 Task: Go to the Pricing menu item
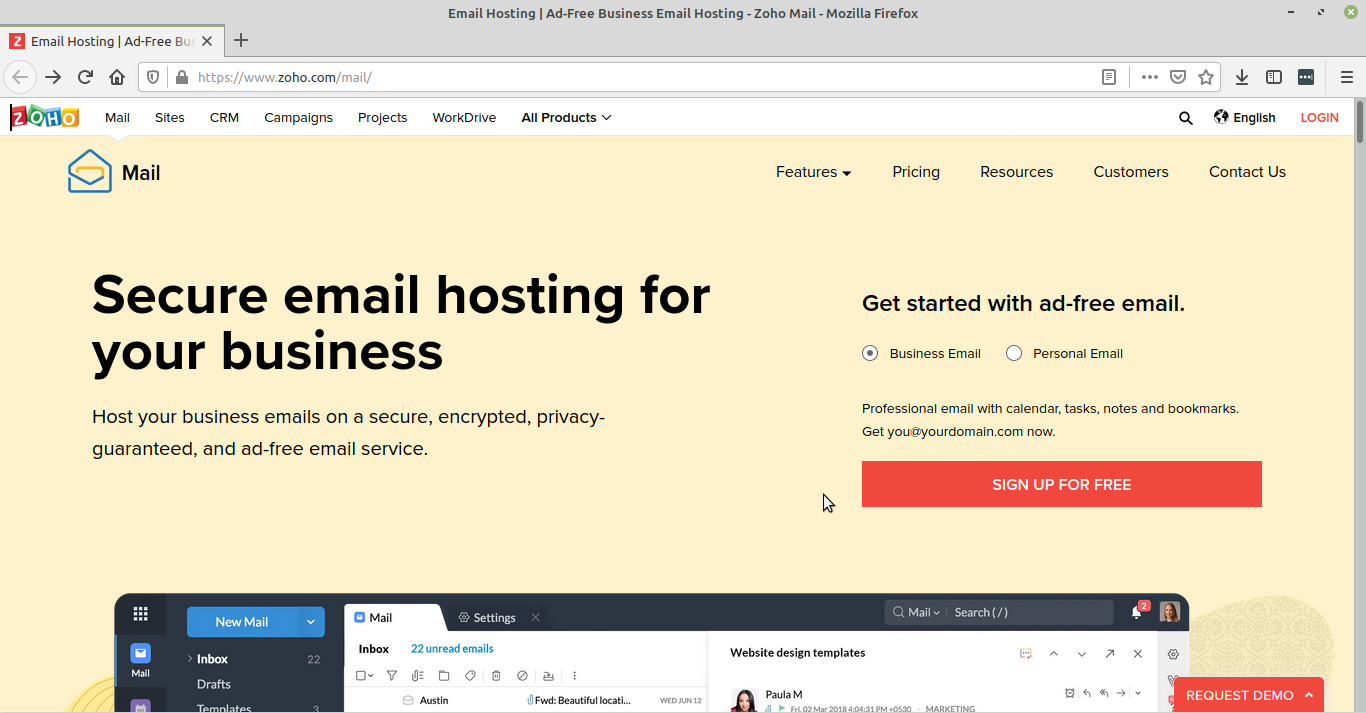[916, 172]
